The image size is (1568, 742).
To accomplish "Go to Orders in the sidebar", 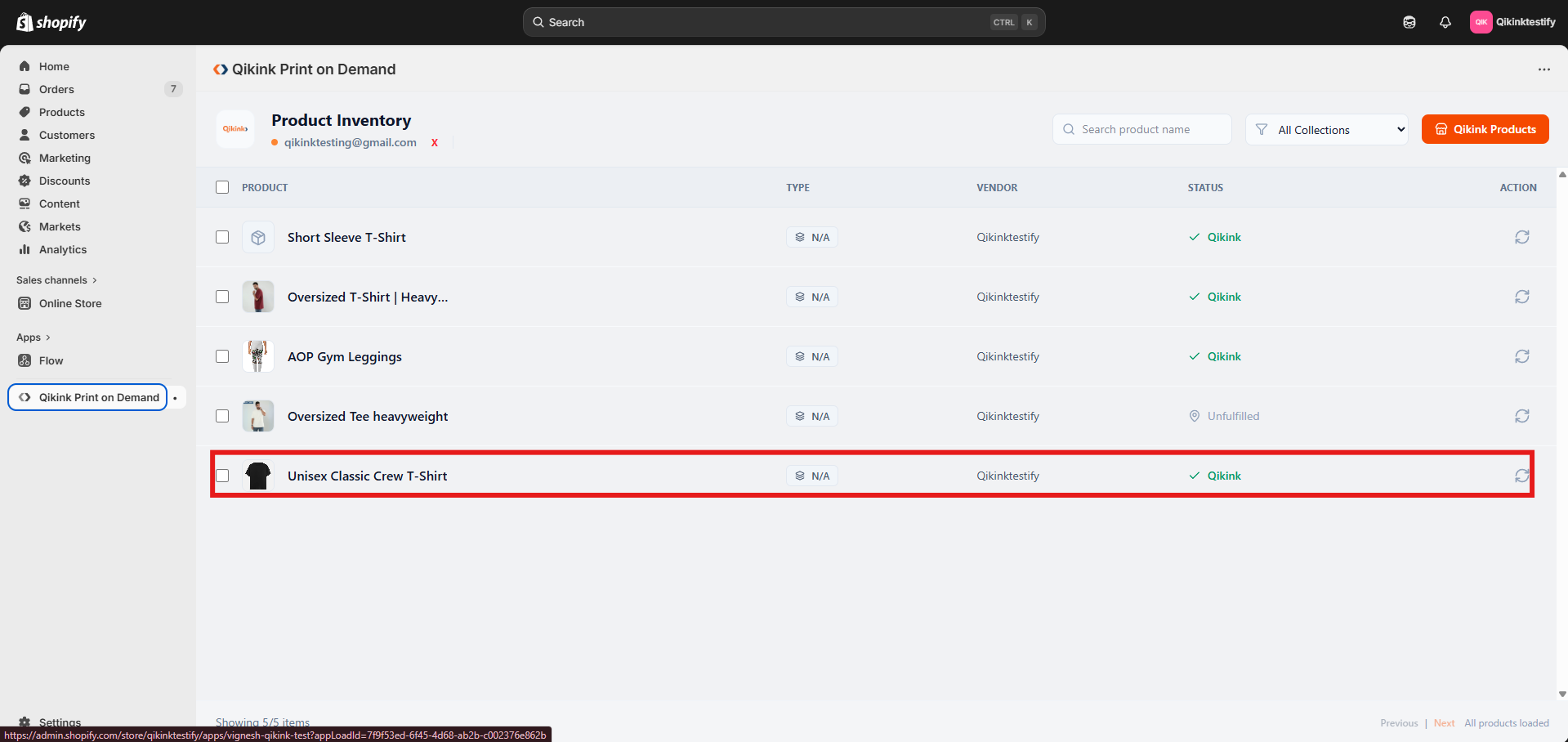I will pos(56,89).
